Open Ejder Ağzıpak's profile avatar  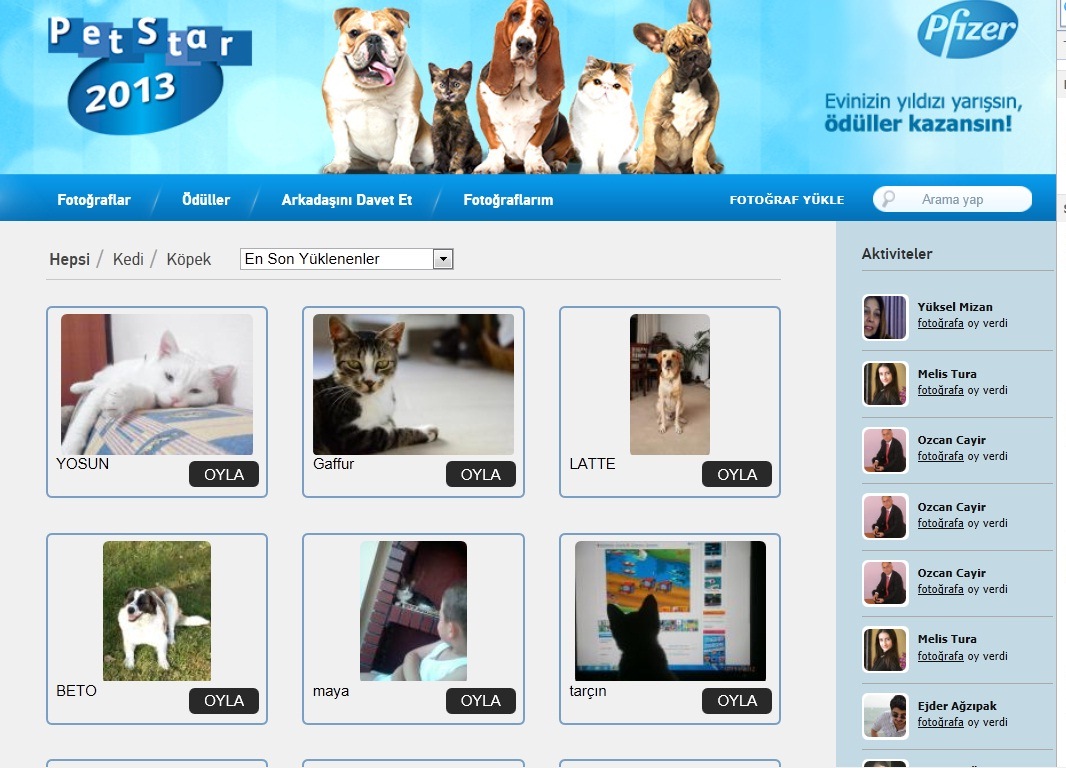click(885, 716)
